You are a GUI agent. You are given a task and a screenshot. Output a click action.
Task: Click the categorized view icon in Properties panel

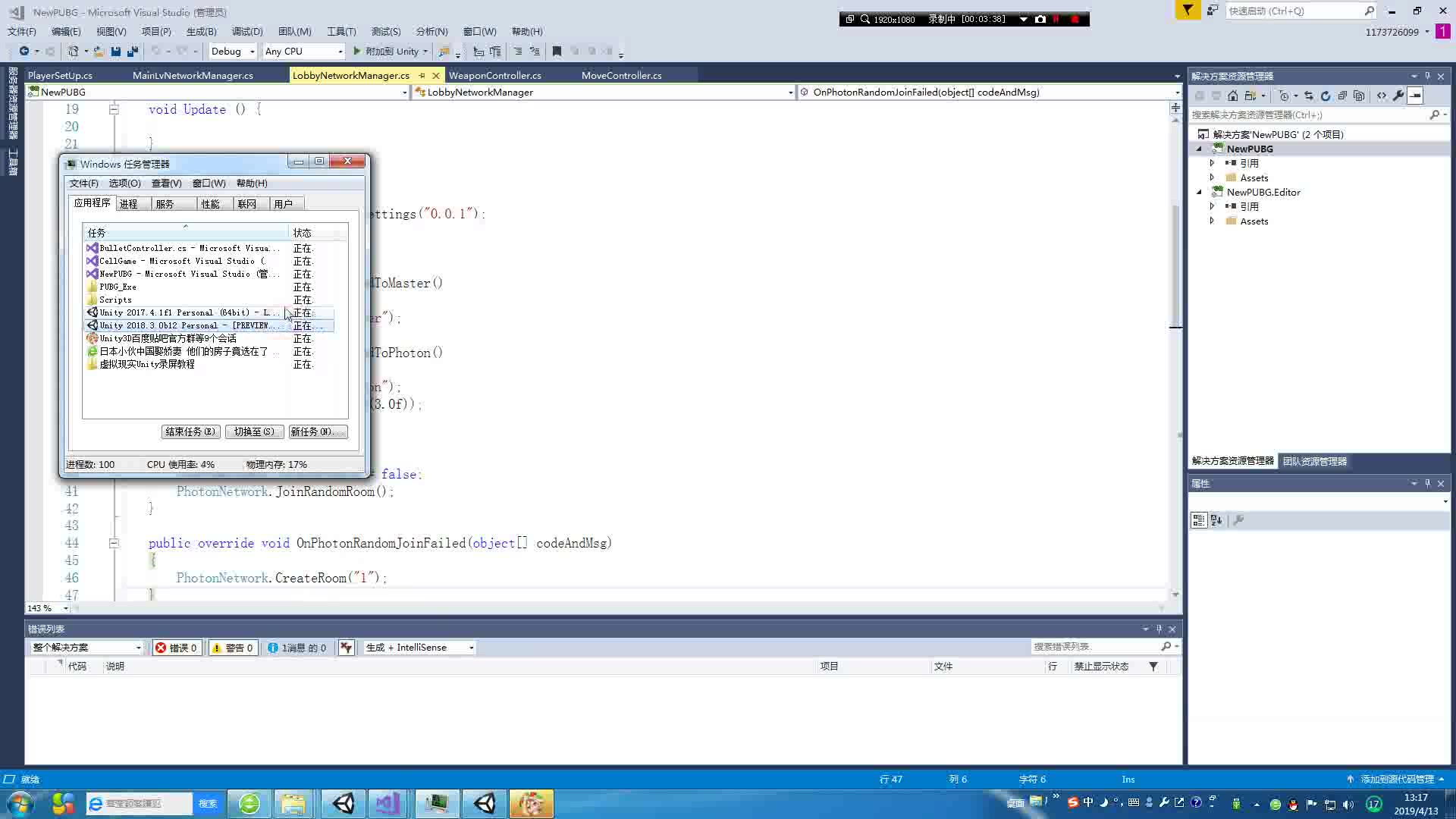pos(1198,520)
